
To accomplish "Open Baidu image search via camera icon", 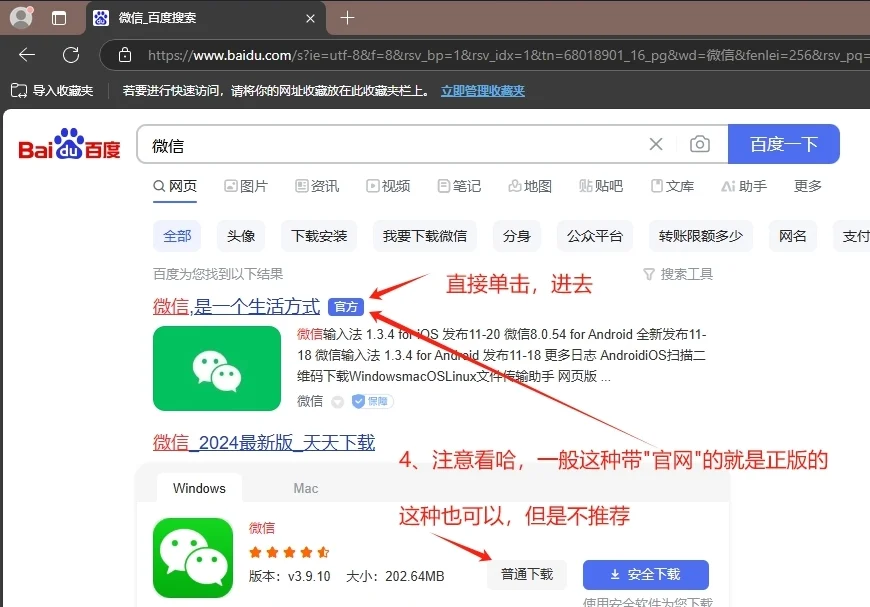I will 700,144.
